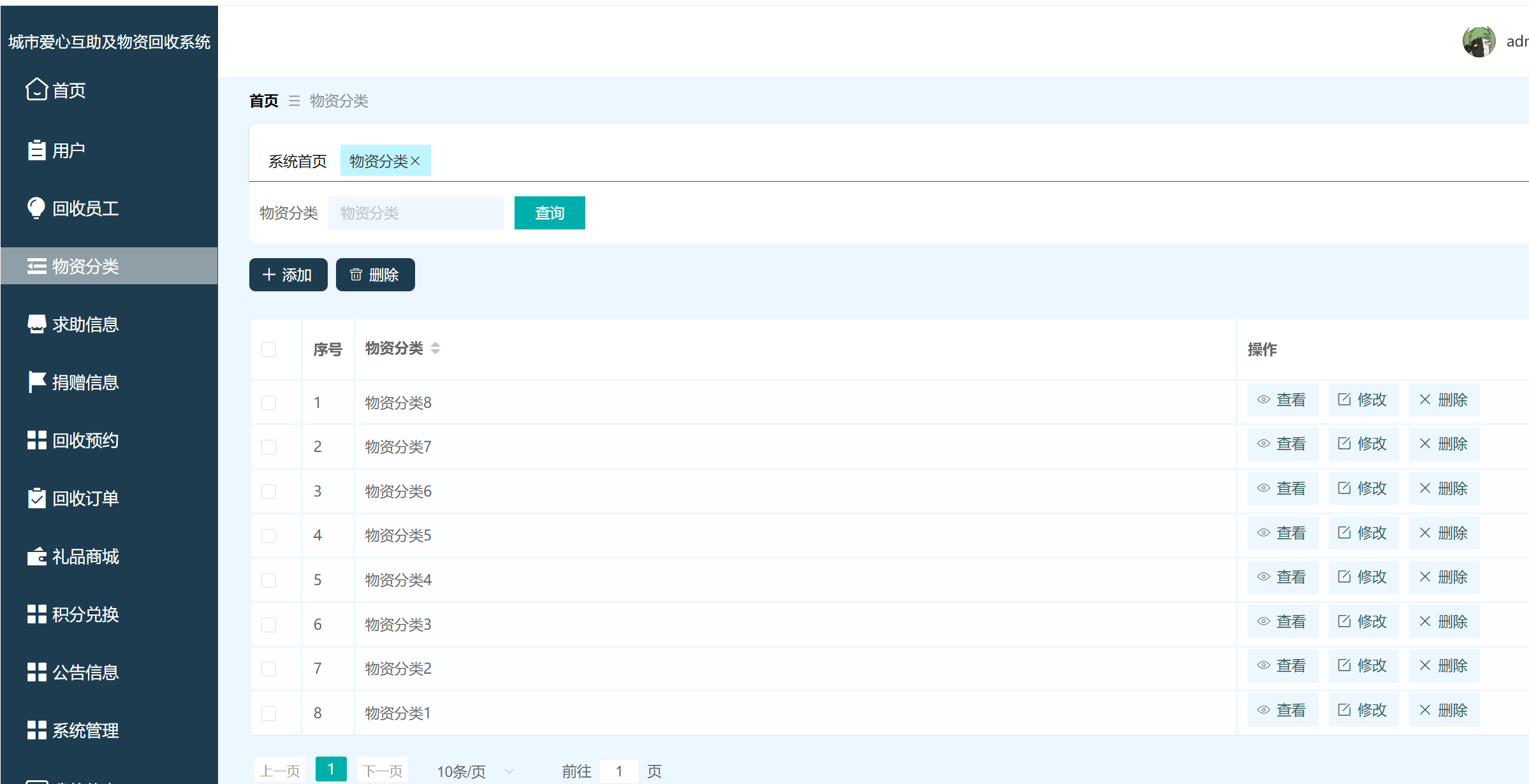This screenshot has height=784, width=1529.
Task: Open the wallet icon for 礼品商城
Action: point(36,556)
